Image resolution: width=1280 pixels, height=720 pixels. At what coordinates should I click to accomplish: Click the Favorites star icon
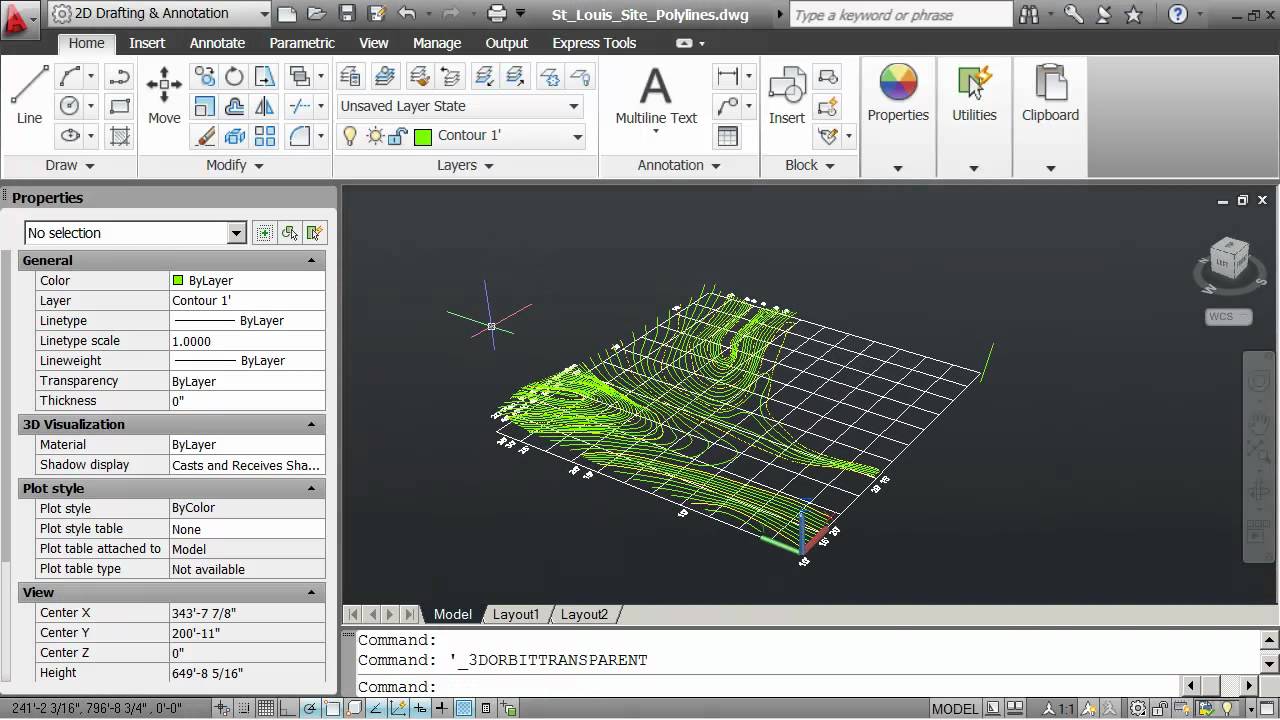pos(1133,14)
